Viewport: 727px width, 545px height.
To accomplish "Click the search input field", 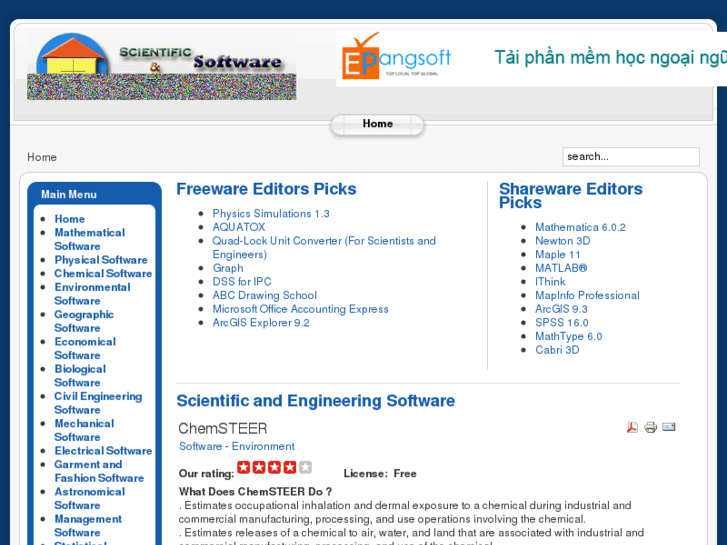I will tap(631, 157).
